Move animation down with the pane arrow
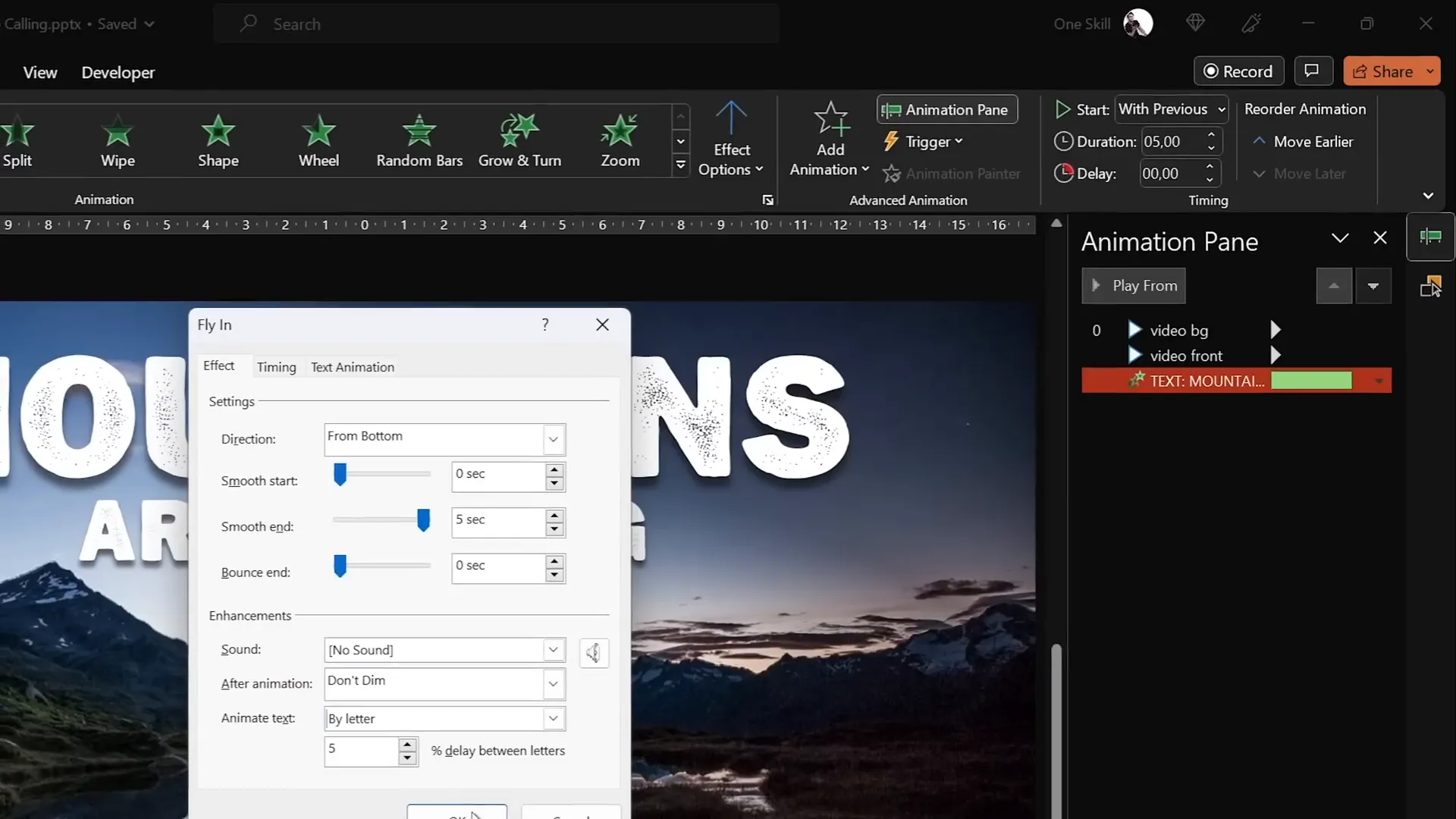Screen dimensions: 1456x819 tap(1373, 286)
